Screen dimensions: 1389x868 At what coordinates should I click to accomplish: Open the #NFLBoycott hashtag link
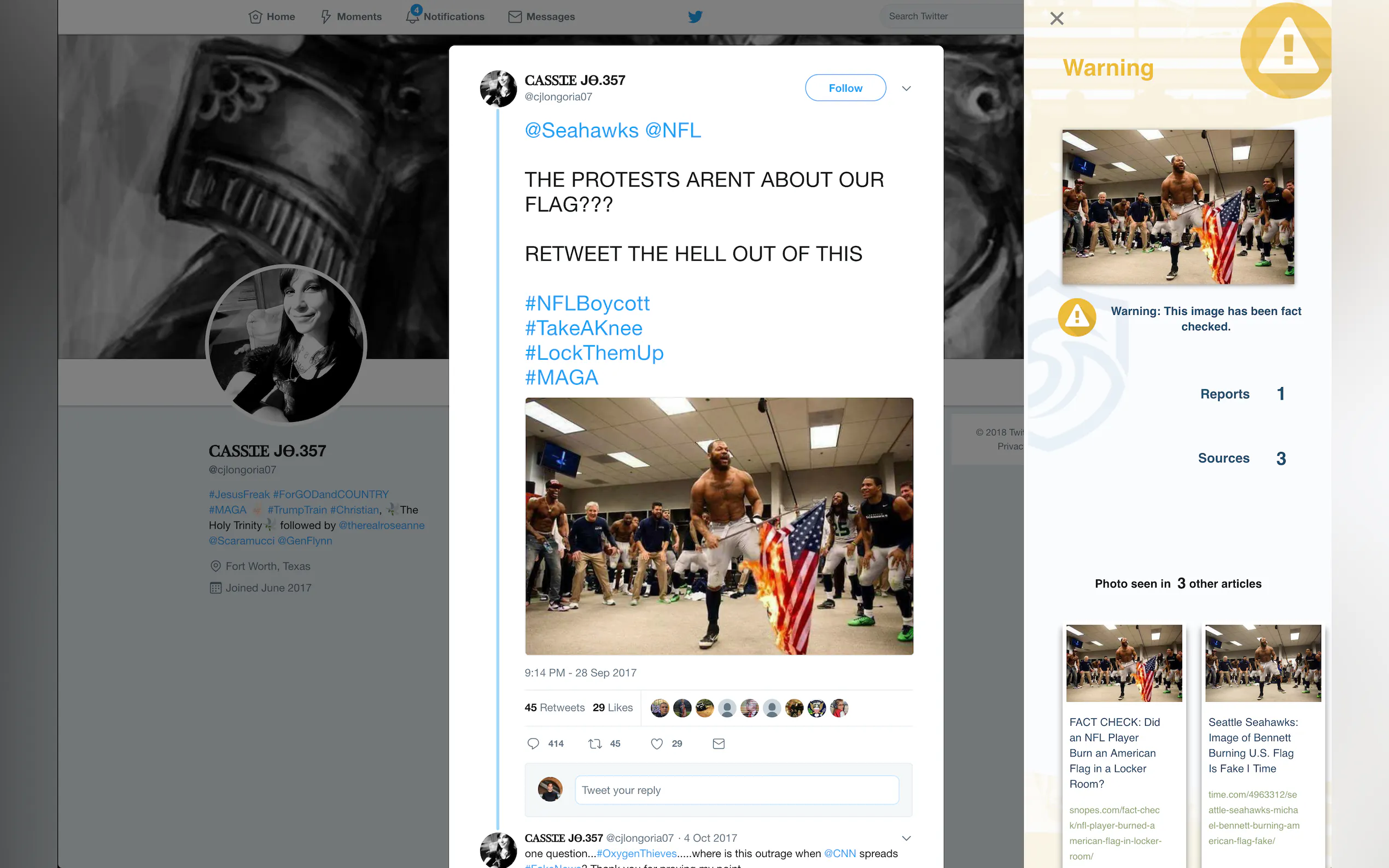[587, 303]
